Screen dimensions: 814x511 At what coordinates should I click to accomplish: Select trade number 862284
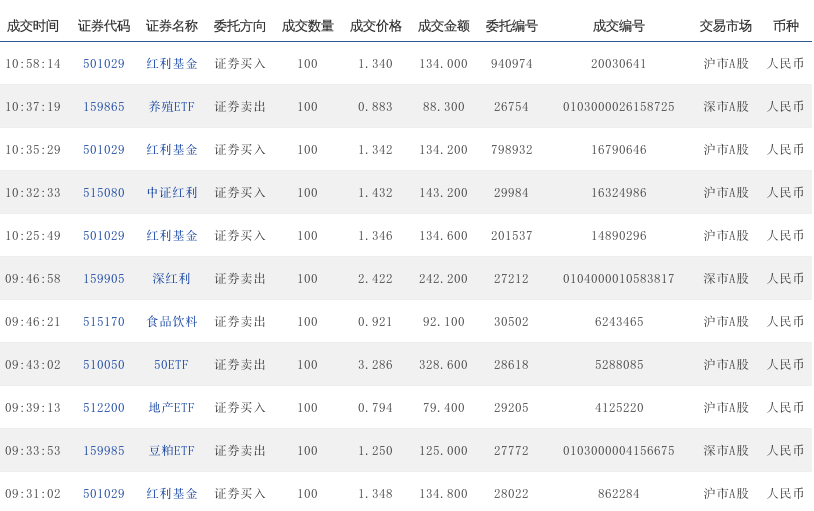pos(619,494)
